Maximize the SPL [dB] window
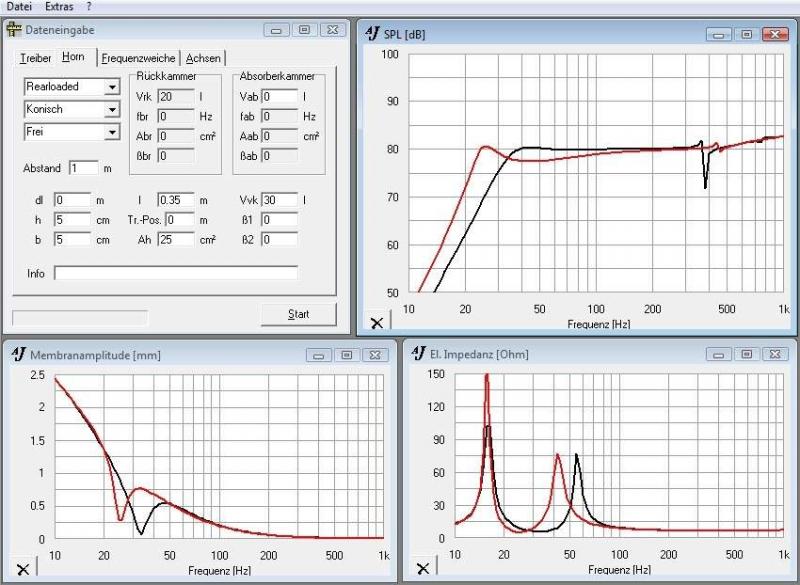The image size is (800, 585). 747,34
